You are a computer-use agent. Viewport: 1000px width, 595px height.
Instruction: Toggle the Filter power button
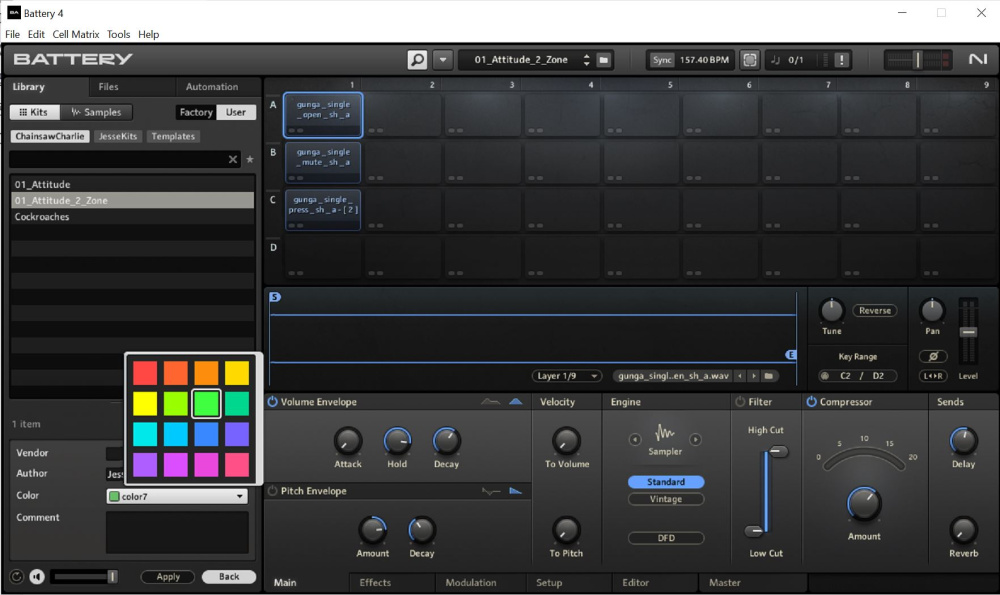coord(740,402)
